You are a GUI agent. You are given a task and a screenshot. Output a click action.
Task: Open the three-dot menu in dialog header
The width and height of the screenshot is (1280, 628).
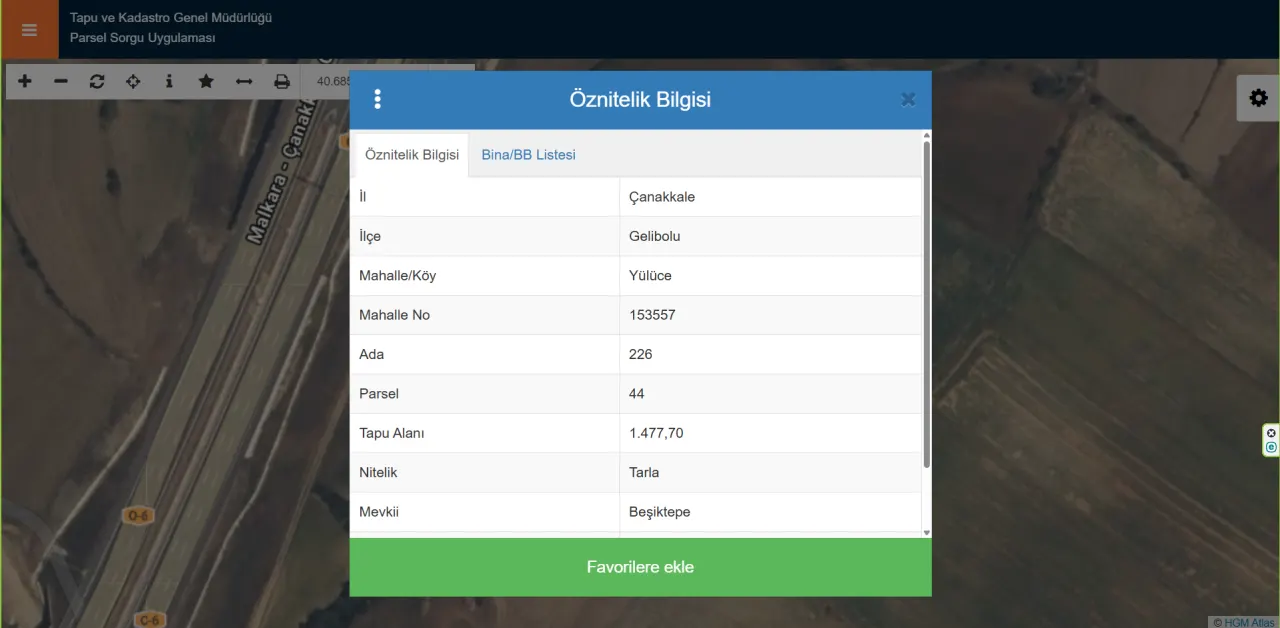pos(377,99)
